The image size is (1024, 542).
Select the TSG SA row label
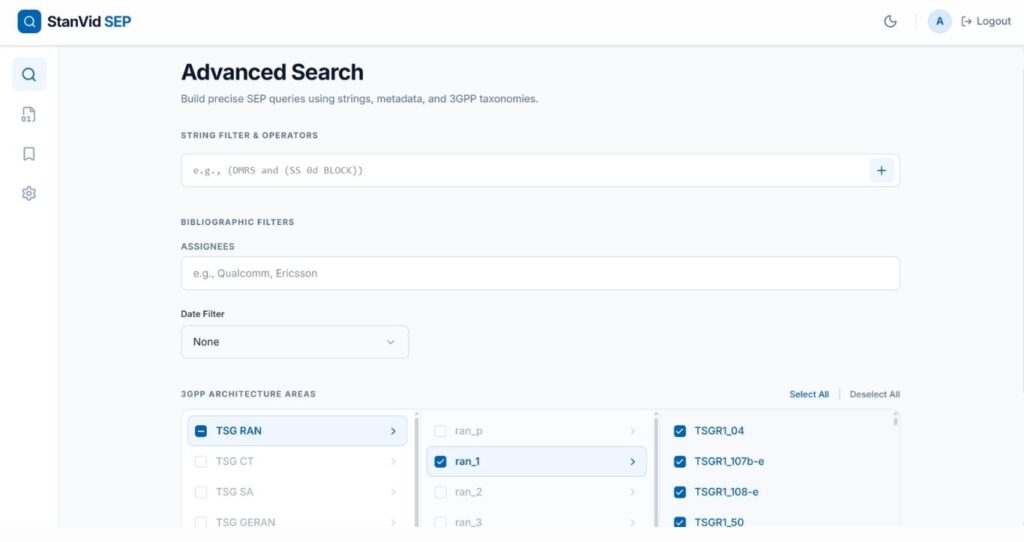(x=234, y=492)
